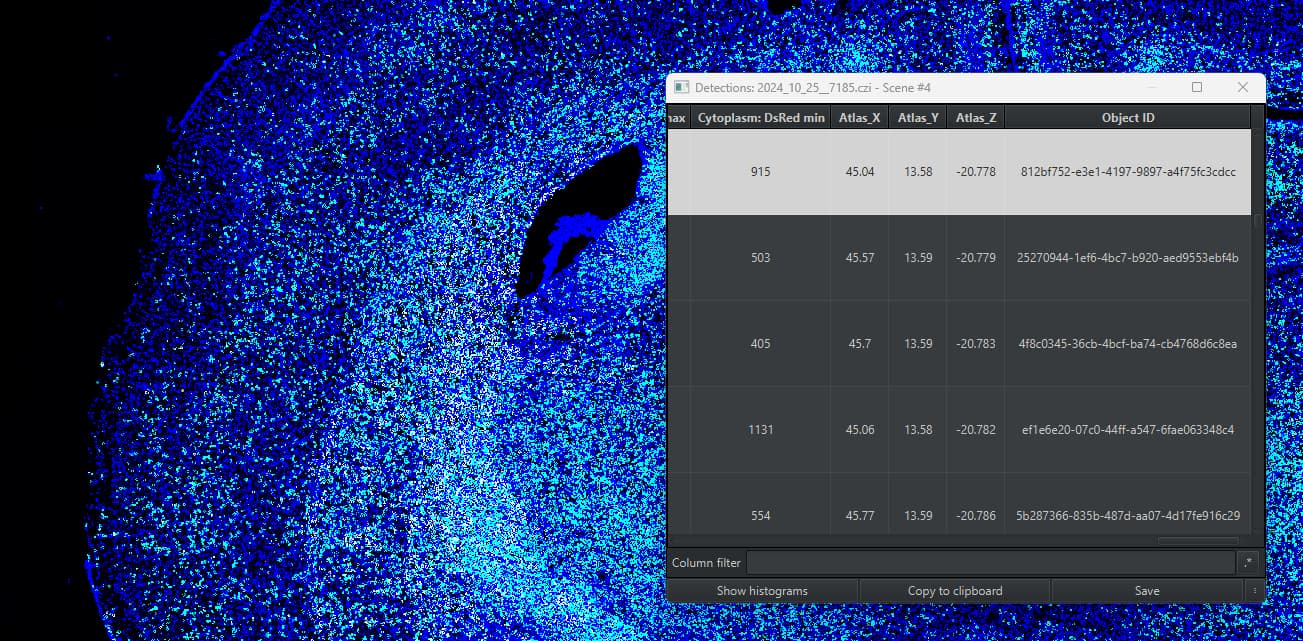Copy the detections table to clipboard
Image resolution: width=1303 pixels, height=641 pixels.
tap(953, 590)
